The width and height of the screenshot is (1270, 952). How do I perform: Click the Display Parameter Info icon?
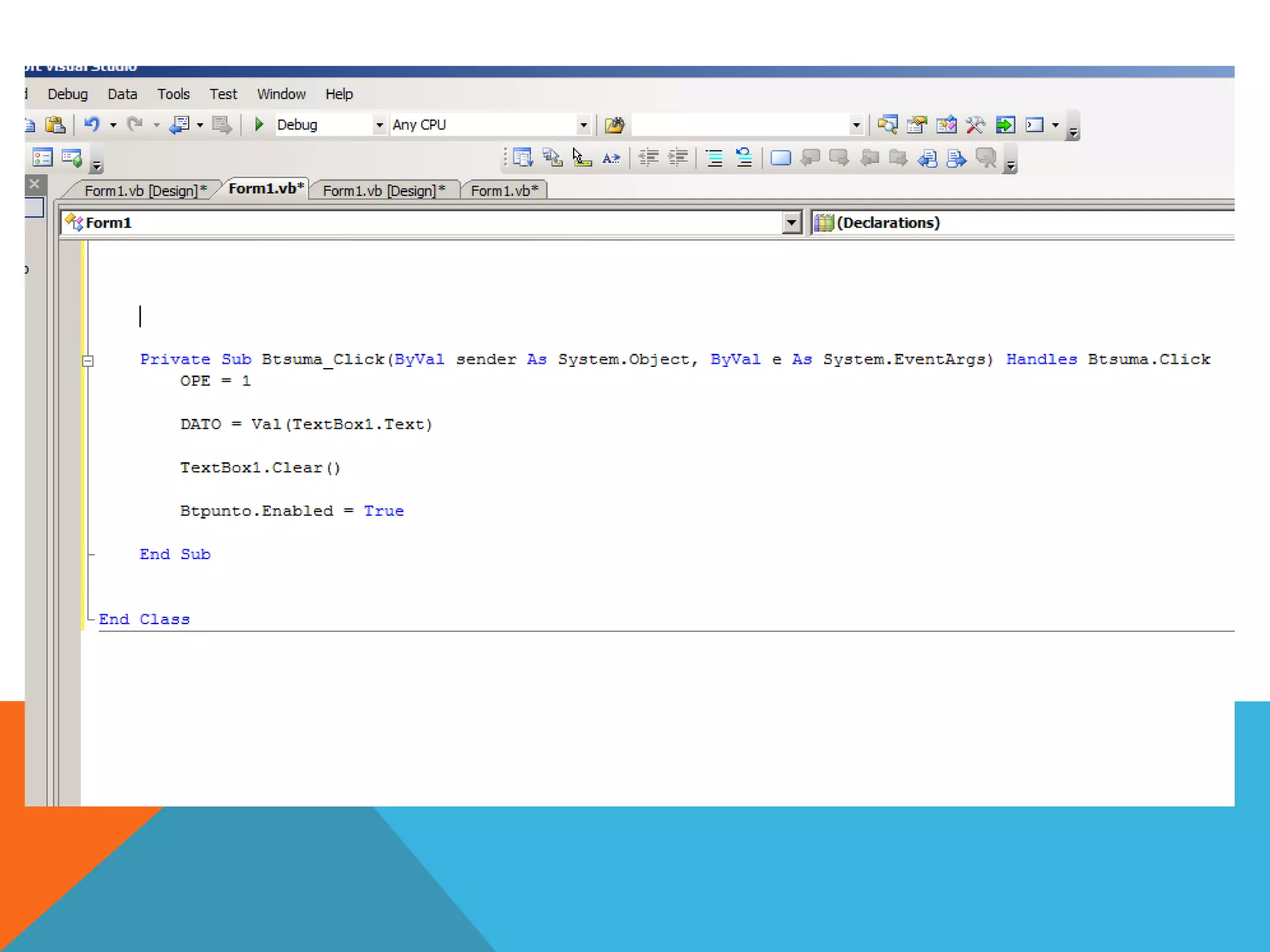pos(552,158)
